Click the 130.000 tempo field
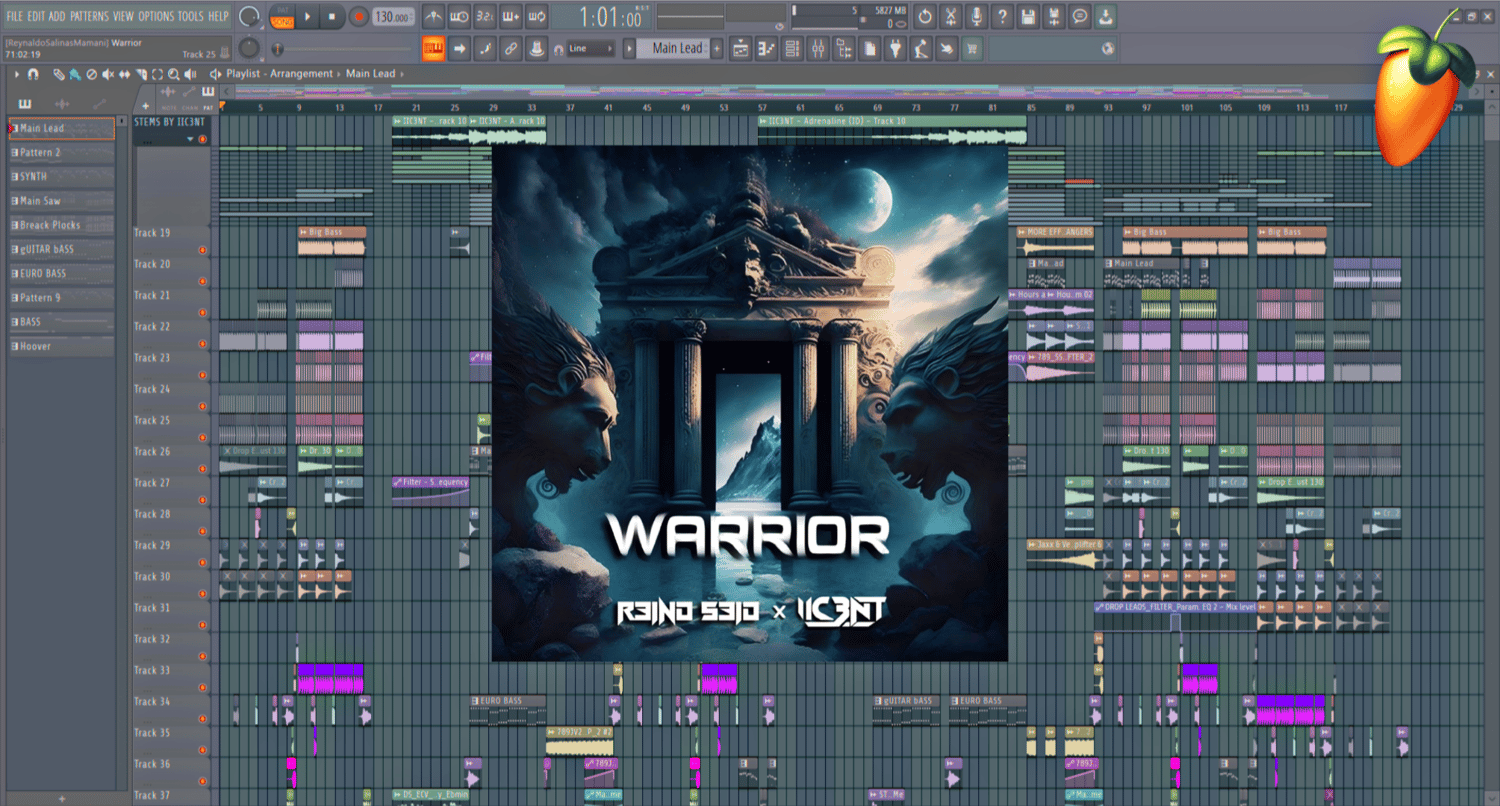 394,17
